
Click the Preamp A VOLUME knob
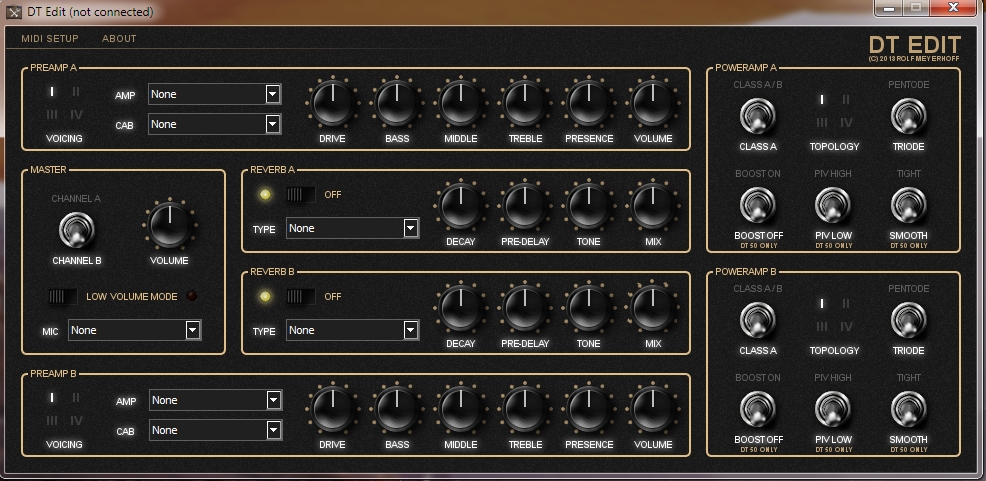(653, 103)
